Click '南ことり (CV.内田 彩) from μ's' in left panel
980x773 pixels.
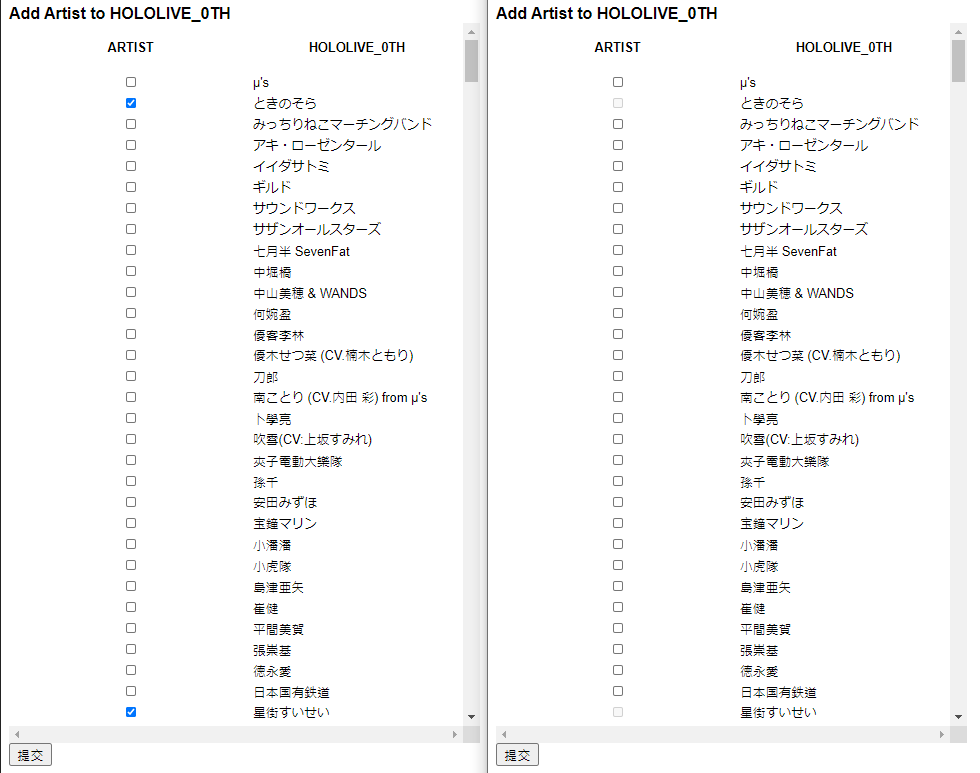(x=340, y=397)
